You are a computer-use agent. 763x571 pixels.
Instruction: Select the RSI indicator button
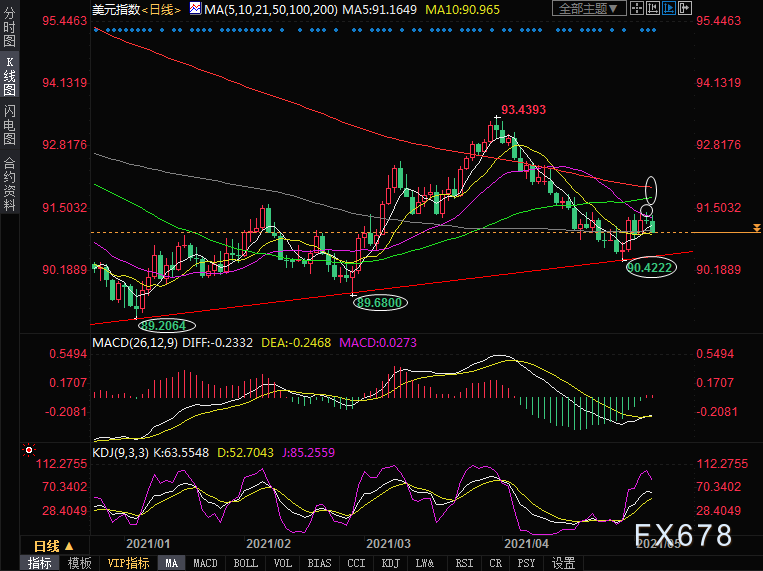coord(464,563)
